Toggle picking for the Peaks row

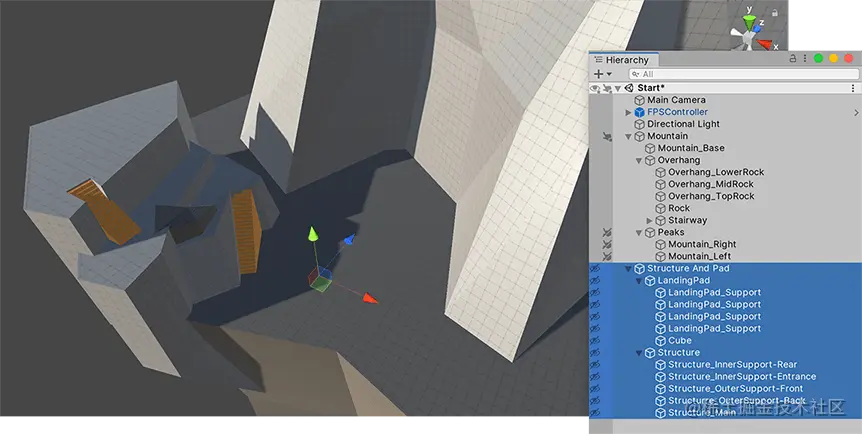coord(607,233)
